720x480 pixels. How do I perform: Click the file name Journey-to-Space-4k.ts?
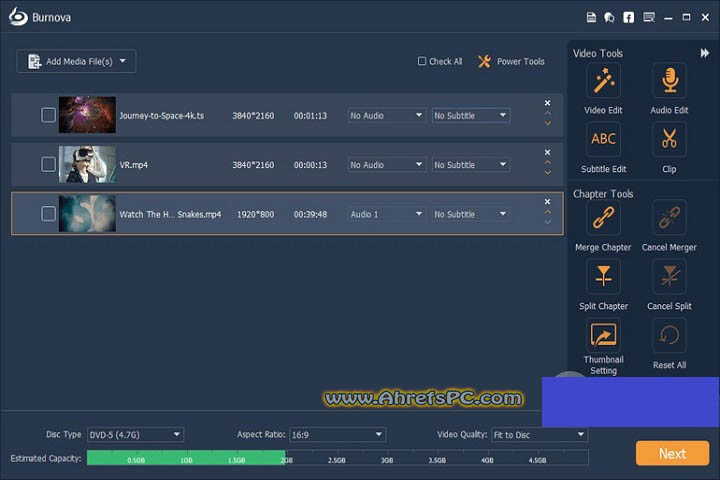(x=162, y=116)
